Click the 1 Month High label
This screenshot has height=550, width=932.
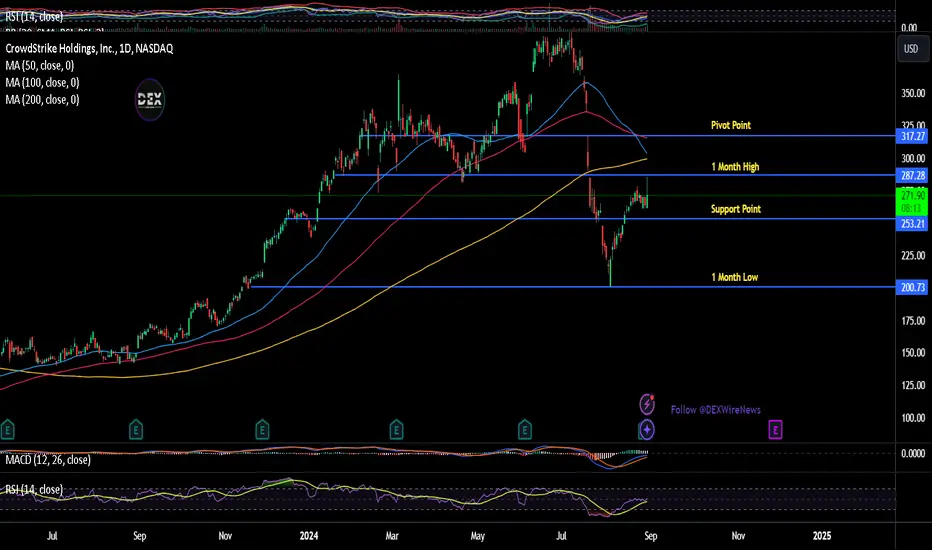[x=735, y=166]
